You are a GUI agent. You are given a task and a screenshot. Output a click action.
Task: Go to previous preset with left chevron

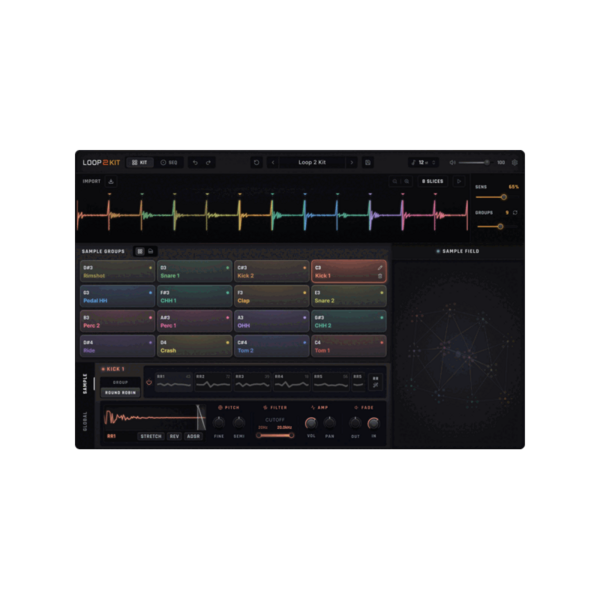(273, 163)
